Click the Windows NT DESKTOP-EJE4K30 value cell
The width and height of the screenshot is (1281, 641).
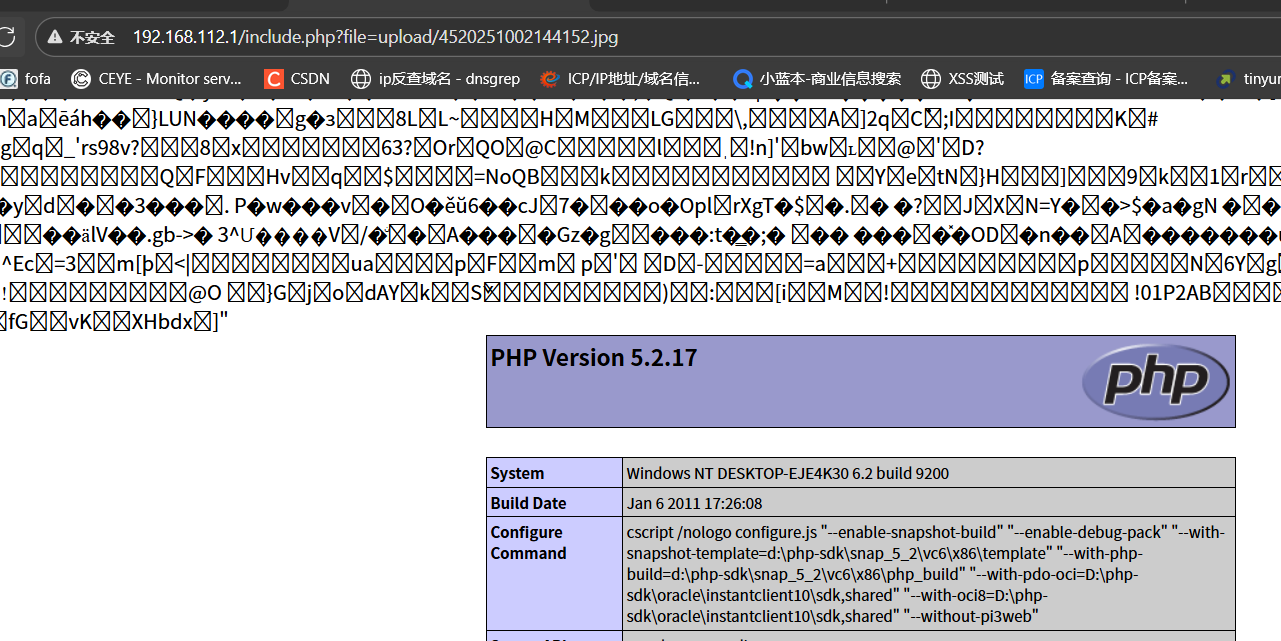point(929,473)
